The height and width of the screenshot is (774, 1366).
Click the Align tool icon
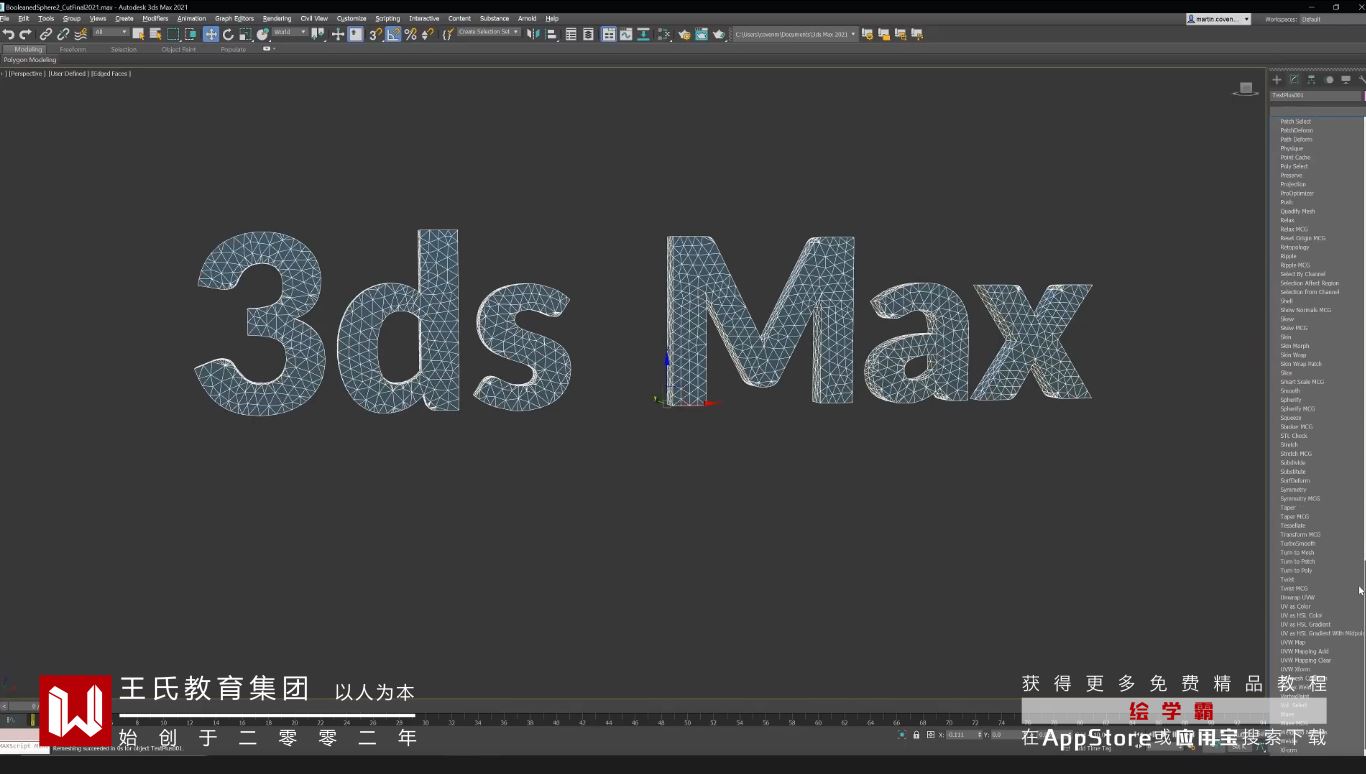(x=551, y=34)
